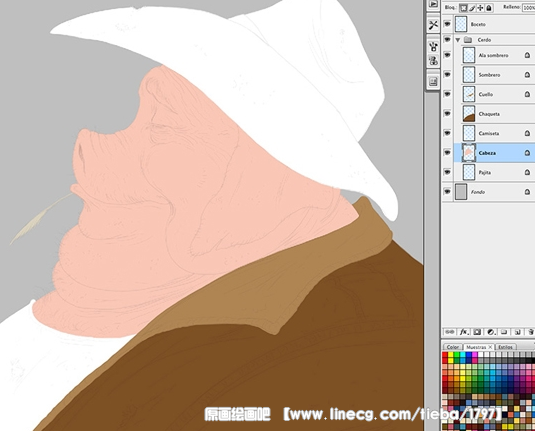The width and height of the screenshot is (535, 431).
Task: Toggle visibility of Fondo layer
Action: point(447,192)
